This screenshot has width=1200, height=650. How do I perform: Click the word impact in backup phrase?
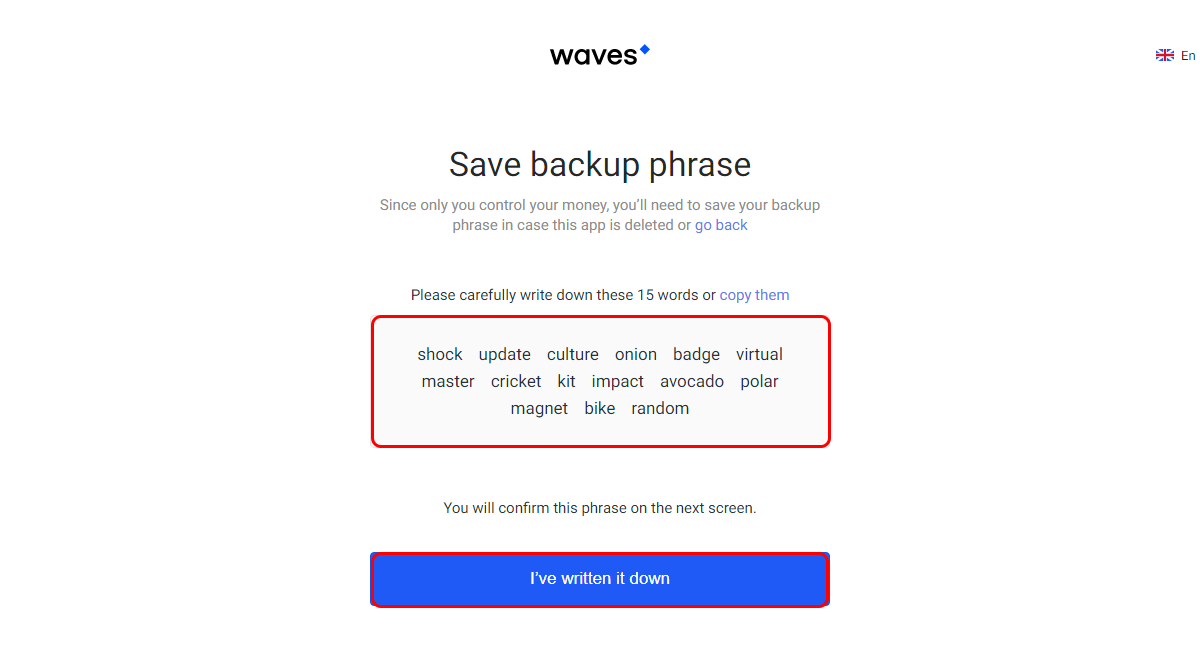click(x=618, y=382)
